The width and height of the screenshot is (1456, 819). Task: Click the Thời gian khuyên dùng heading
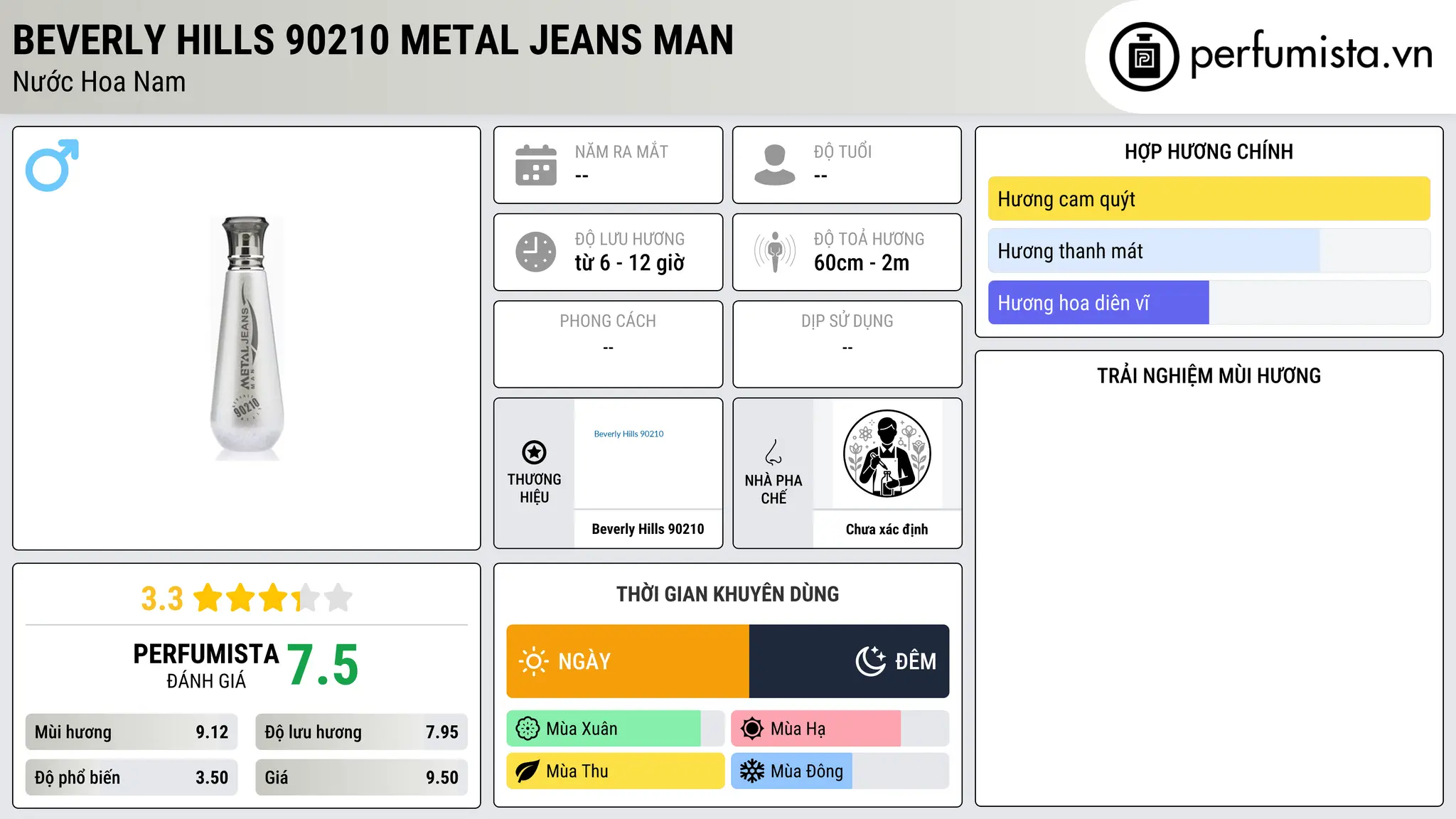727,594
